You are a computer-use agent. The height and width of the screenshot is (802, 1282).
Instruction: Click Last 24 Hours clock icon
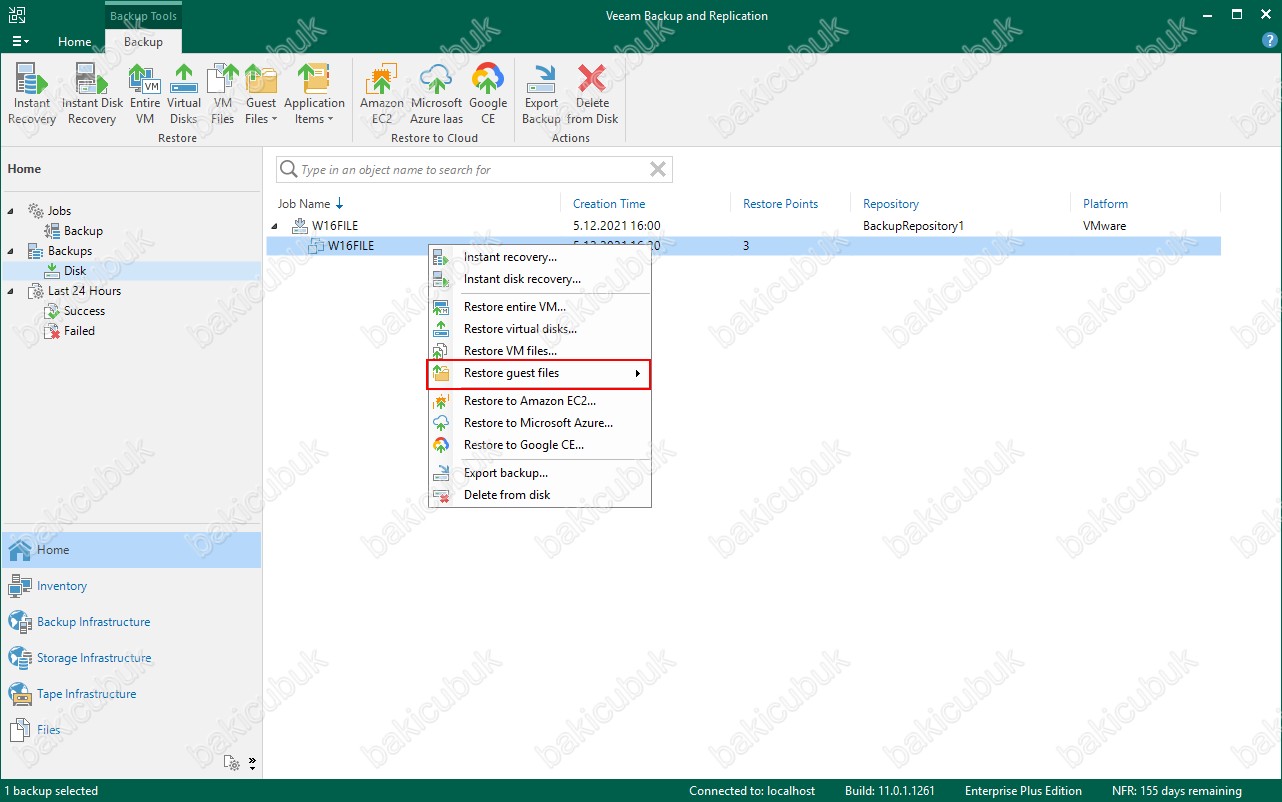coord(35,291)
